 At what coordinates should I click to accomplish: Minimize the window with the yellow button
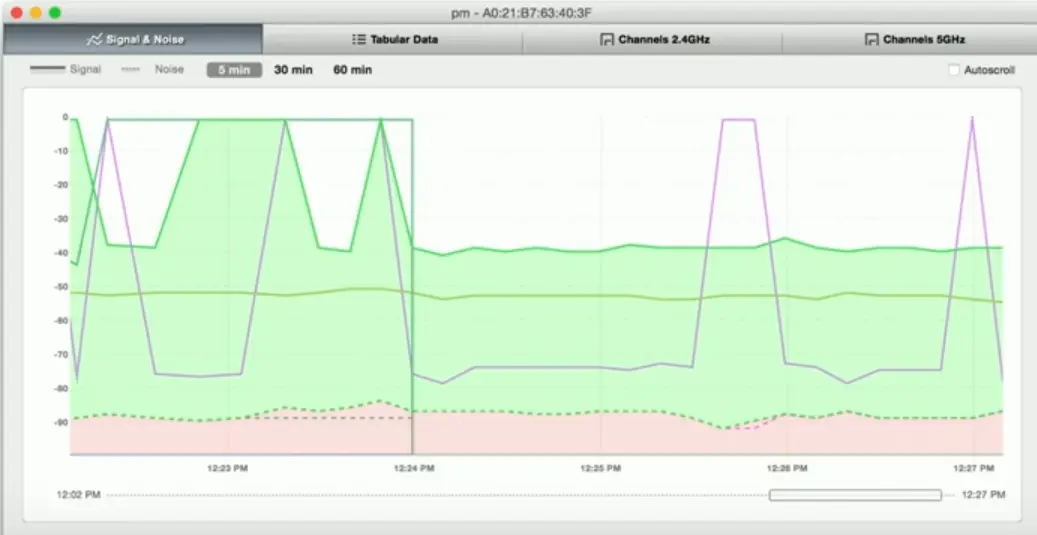pyautogui.click(x=35, y=13)
